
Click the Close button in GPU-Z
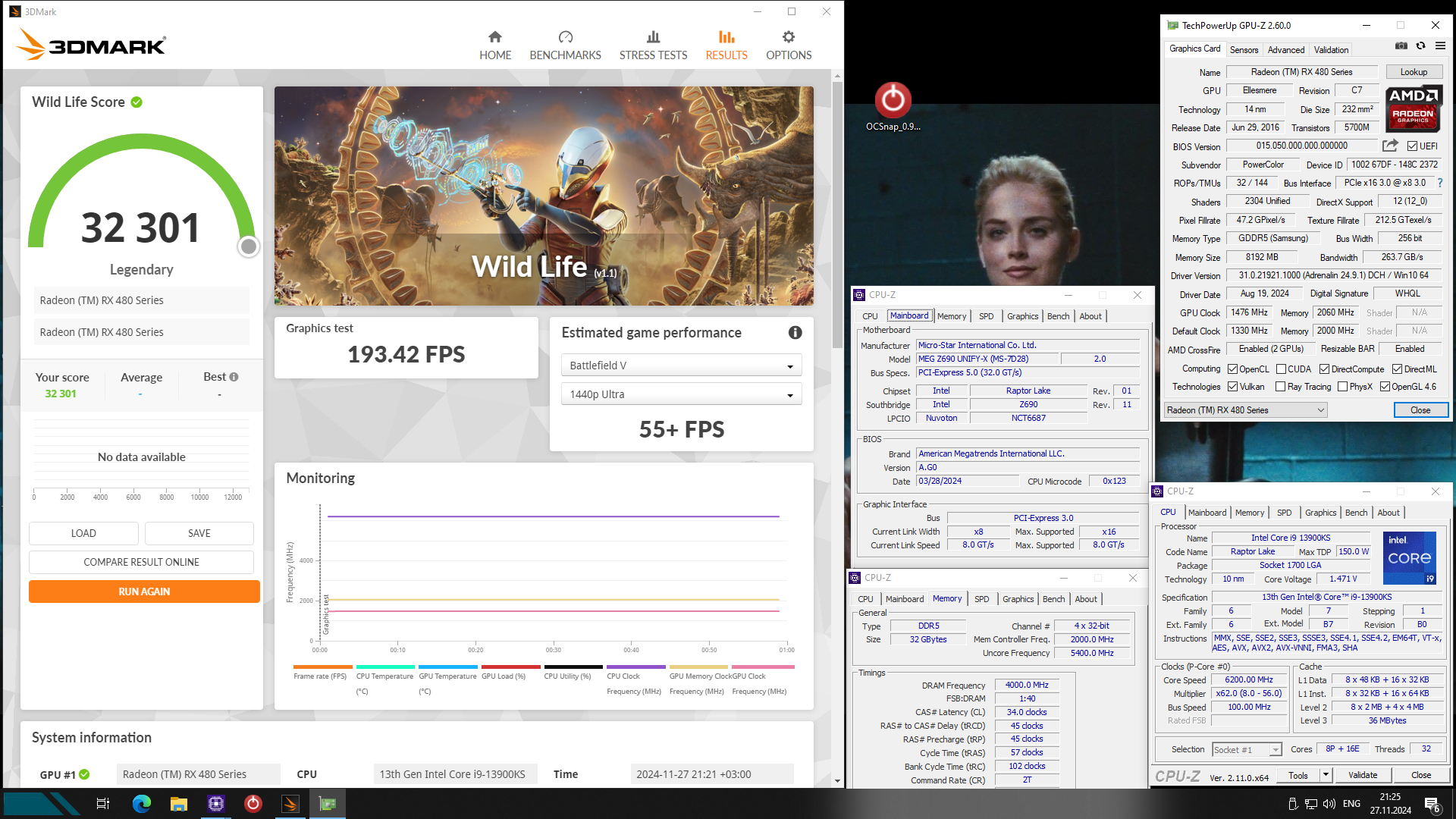(1420, 410)
